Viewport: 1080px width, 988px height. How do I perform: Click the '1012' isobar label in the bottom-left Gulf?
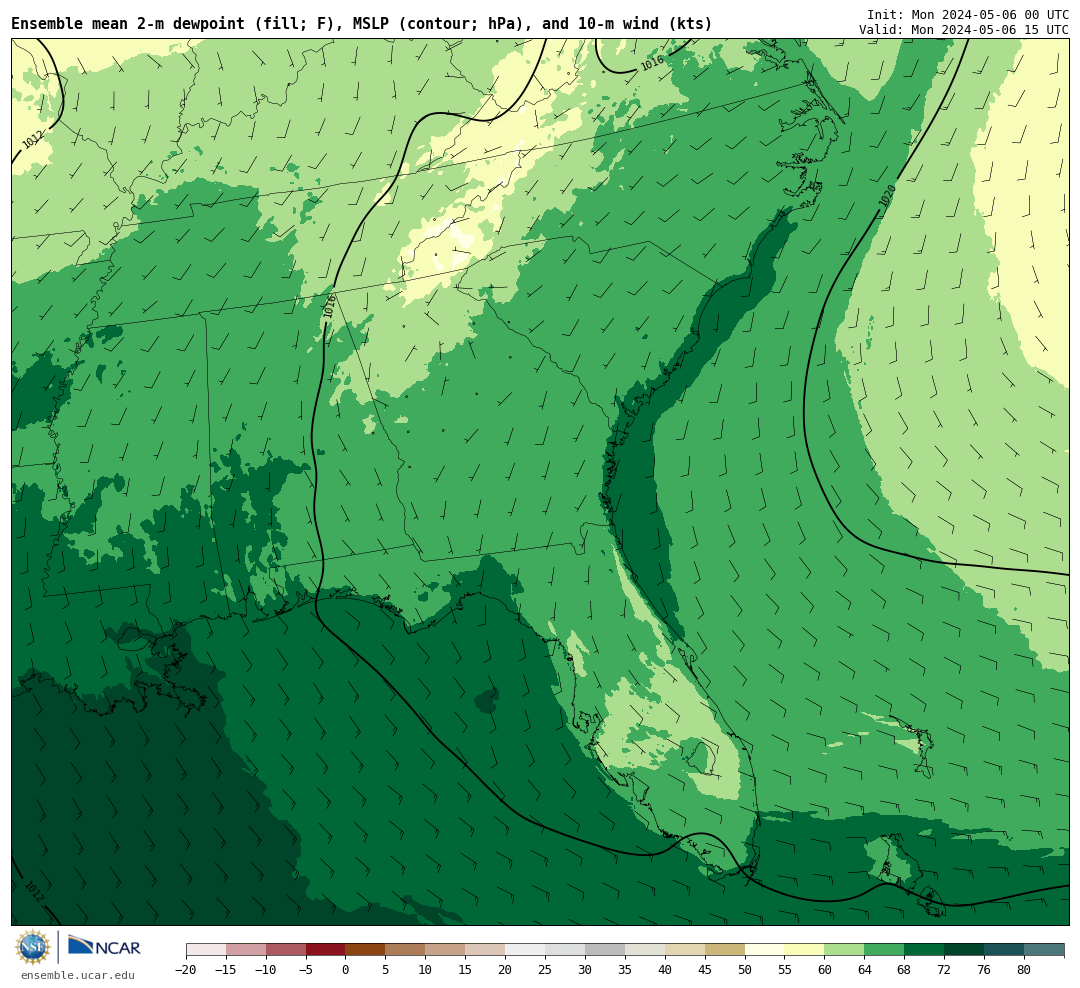pyautogui.click(x=34, y=891)
